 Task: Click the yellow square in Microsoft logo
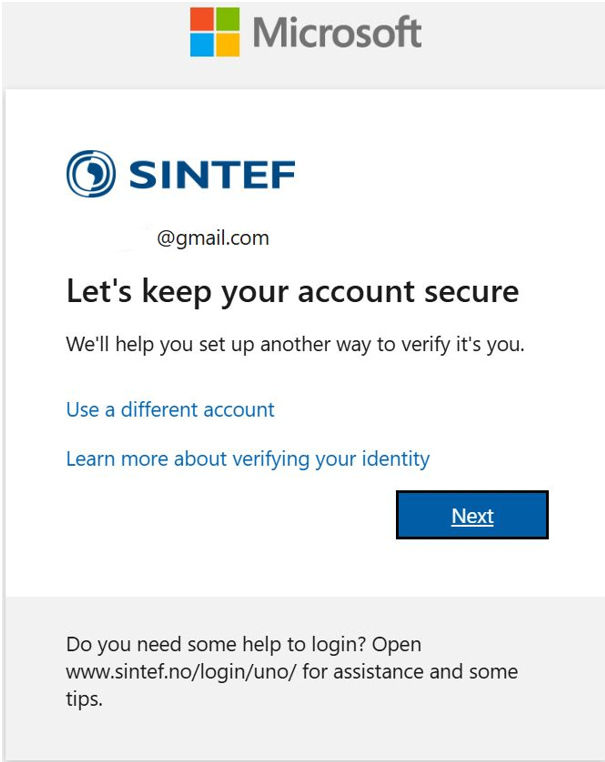tap(227, 45)
